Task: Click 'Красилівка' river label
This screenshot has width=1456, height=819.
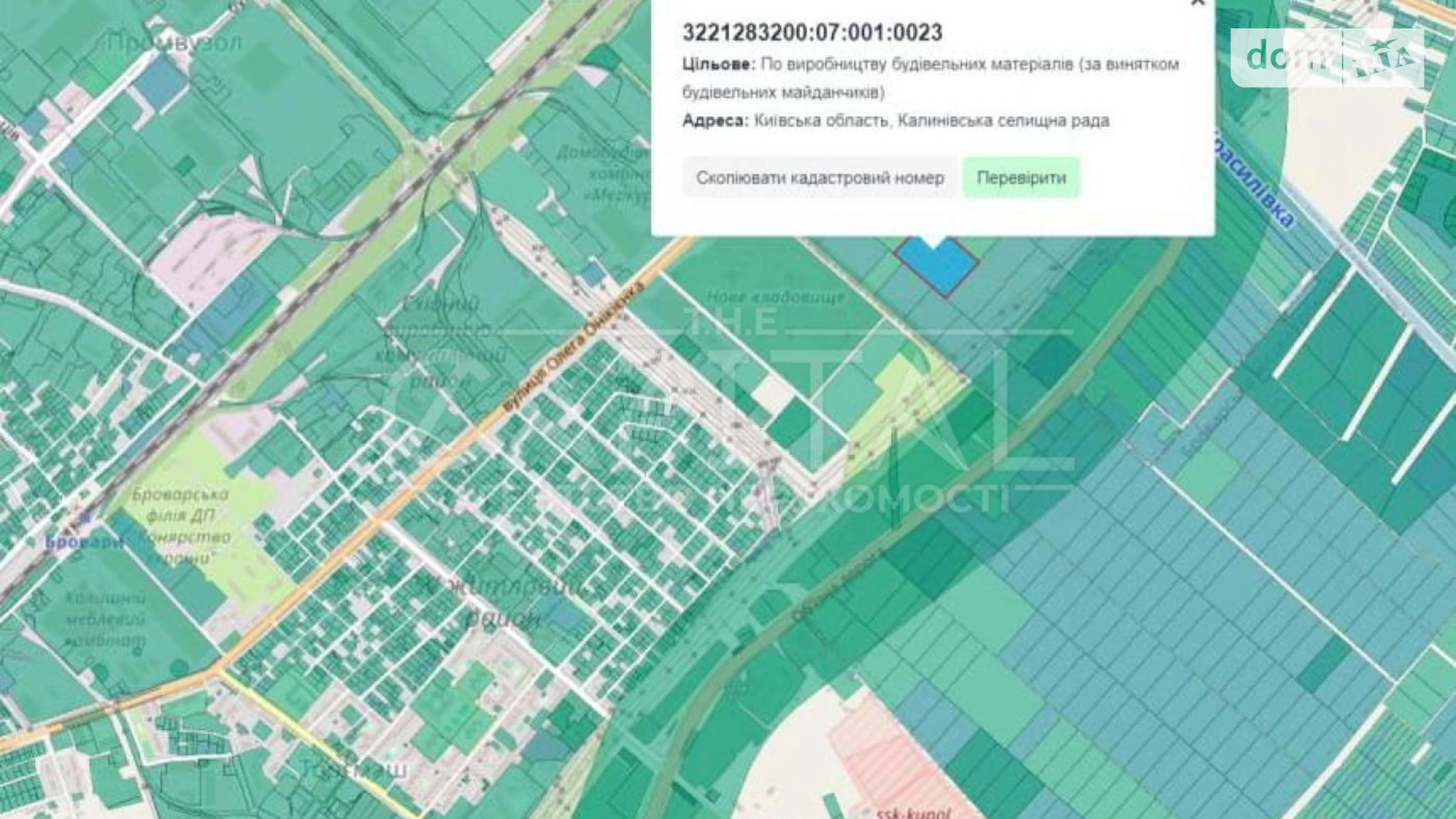Action: [x=1252, y=182]
